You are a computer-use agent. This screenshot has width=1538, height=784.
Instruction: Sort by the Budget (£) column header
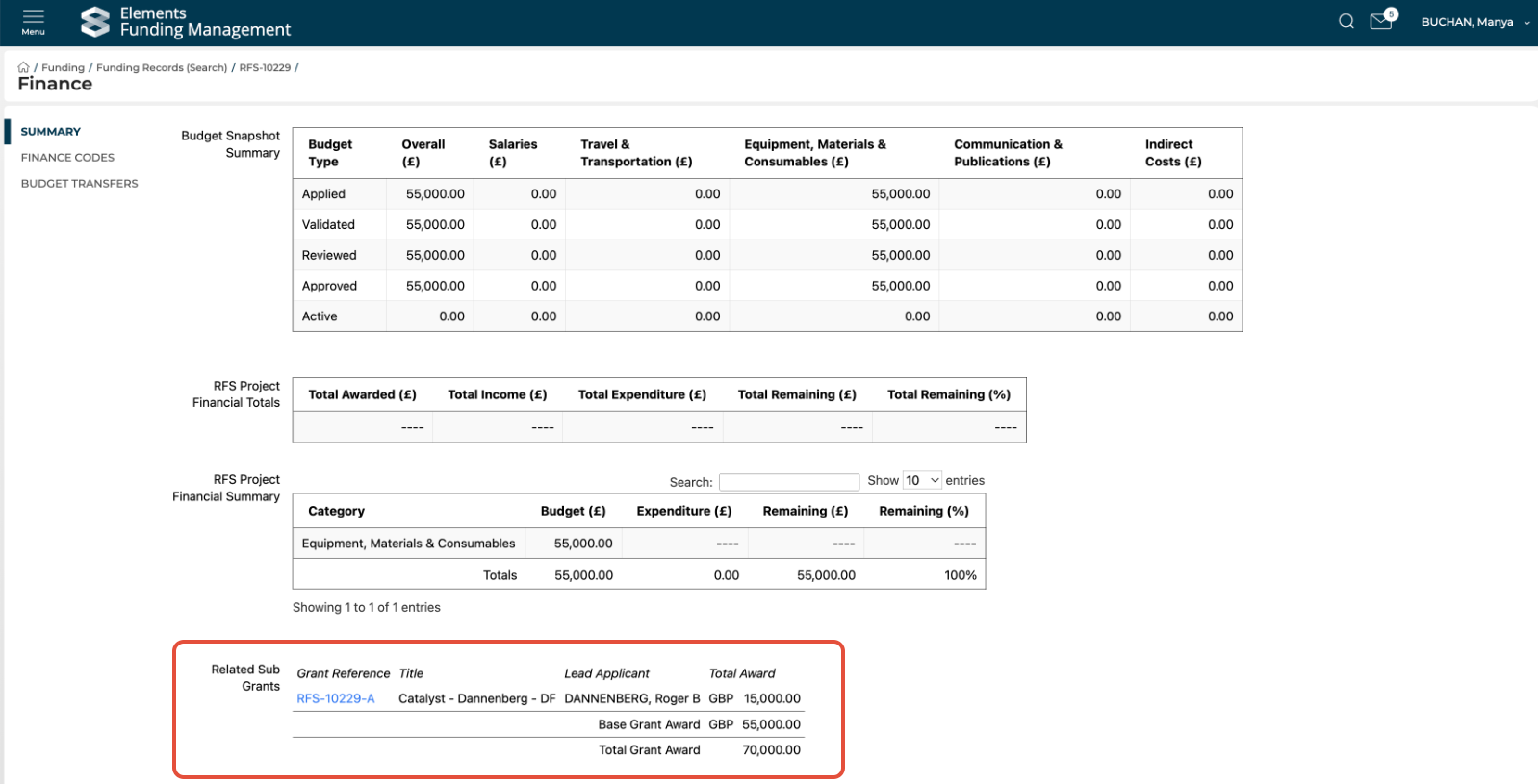point(573,511)
